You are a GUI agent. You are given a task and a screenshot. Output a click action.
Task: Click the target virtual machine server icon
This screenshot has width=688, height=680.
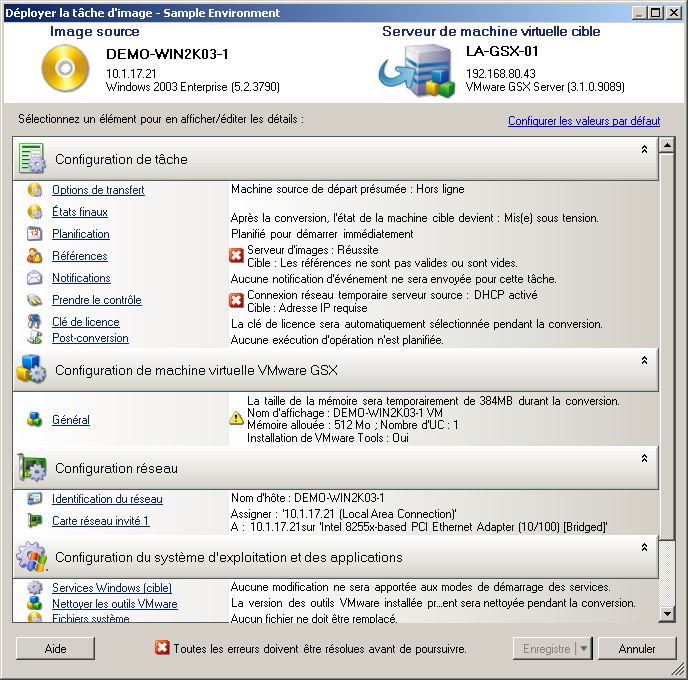[x=417, y=70]
